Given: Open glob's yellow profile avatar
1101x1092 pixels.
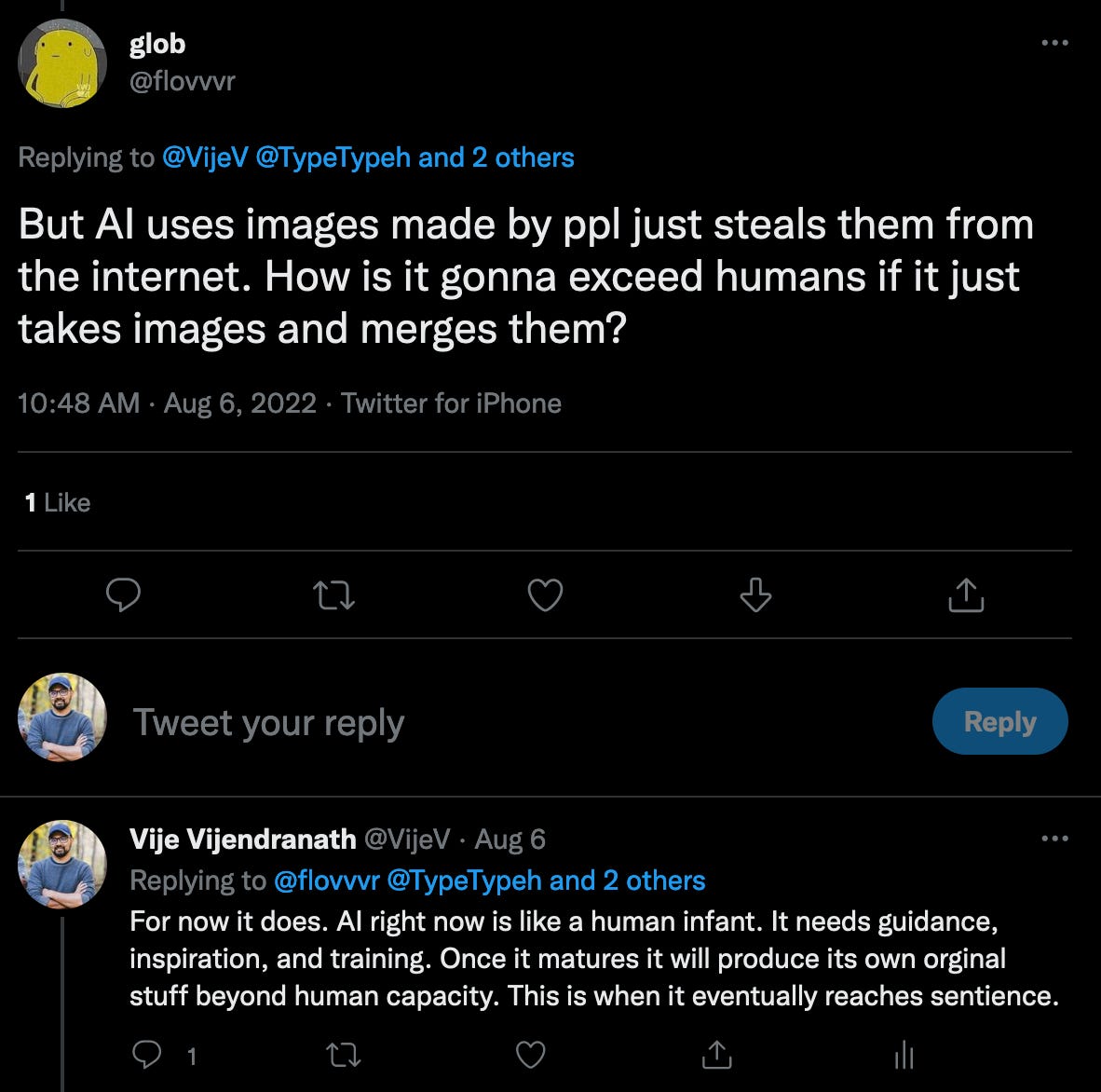Looking at the screenshot, I should tap(62, 62).
